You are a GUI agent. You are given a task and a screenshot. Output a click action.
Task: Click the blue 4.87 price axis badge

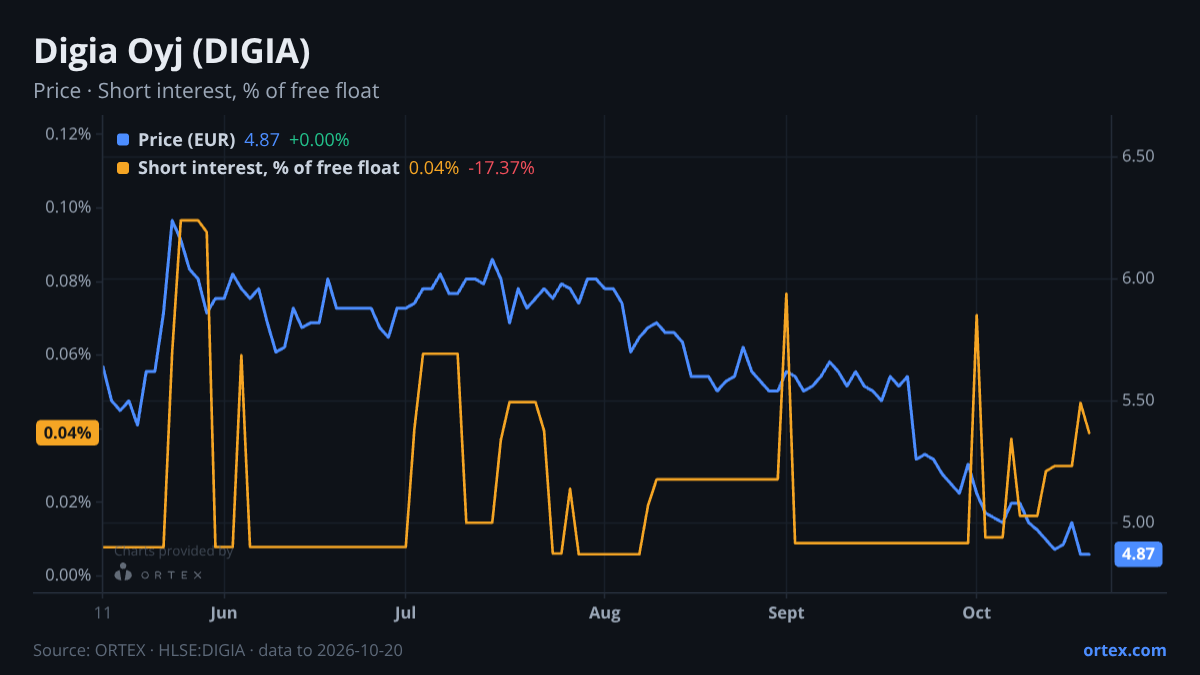click(x=1138, y=554)
